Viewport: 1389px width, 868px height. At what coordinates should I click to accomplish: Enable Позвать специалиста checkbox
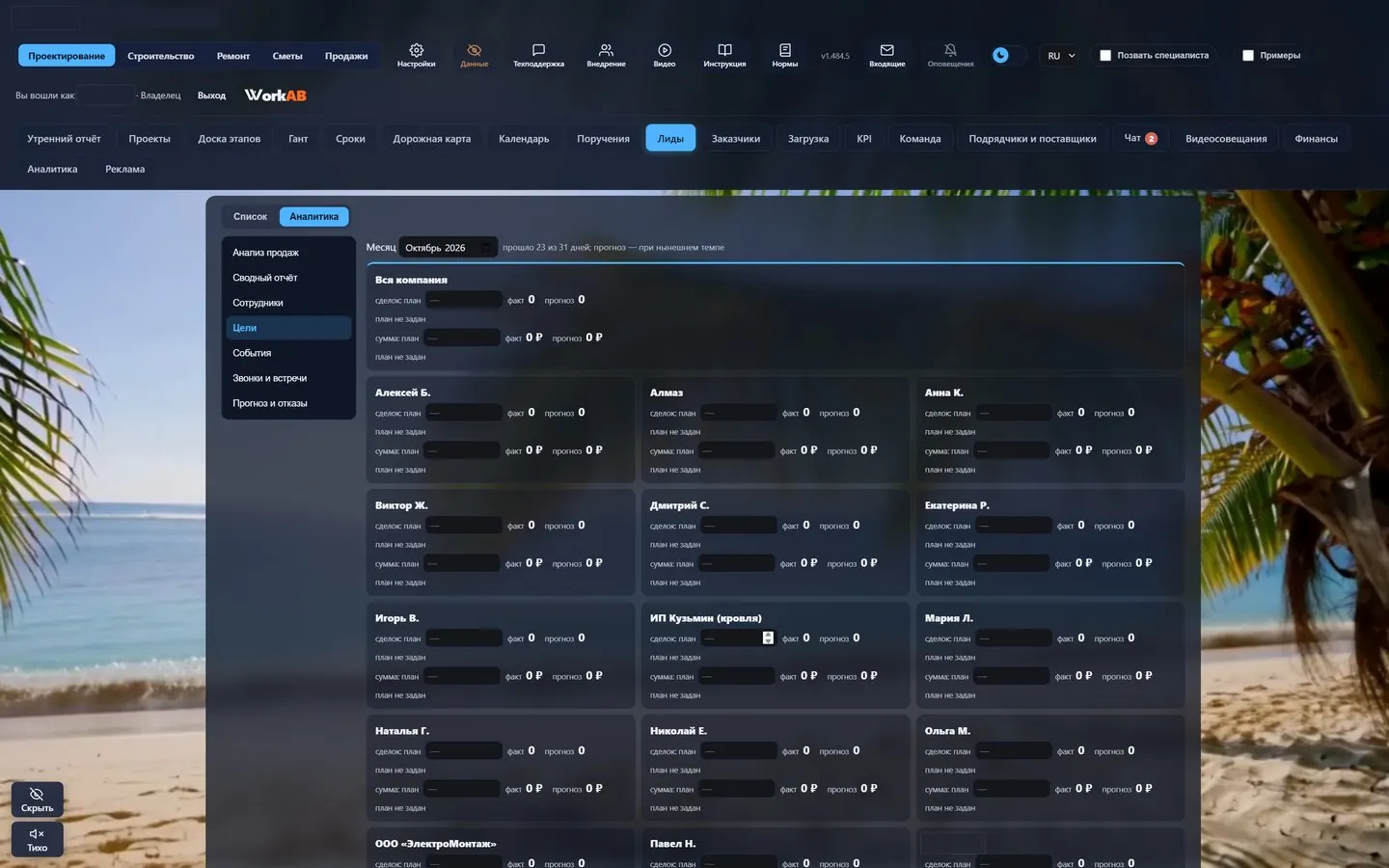tap(1105, 56)
